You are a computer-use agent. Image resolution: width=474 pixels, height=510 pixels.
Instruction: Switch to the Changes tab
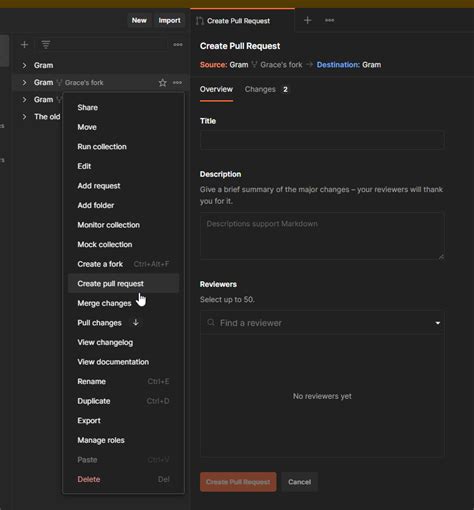tap(266, 89)
